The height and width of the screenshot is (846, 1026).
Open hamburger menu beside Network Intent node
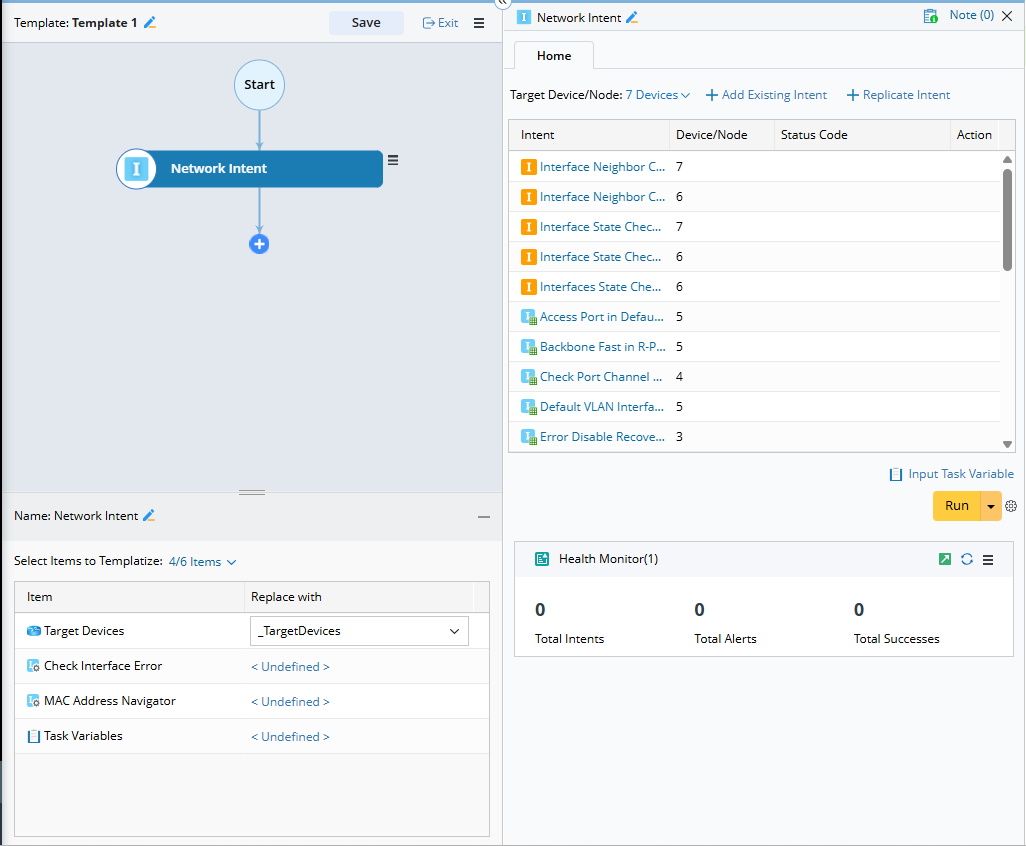click(x=393, y=160)
